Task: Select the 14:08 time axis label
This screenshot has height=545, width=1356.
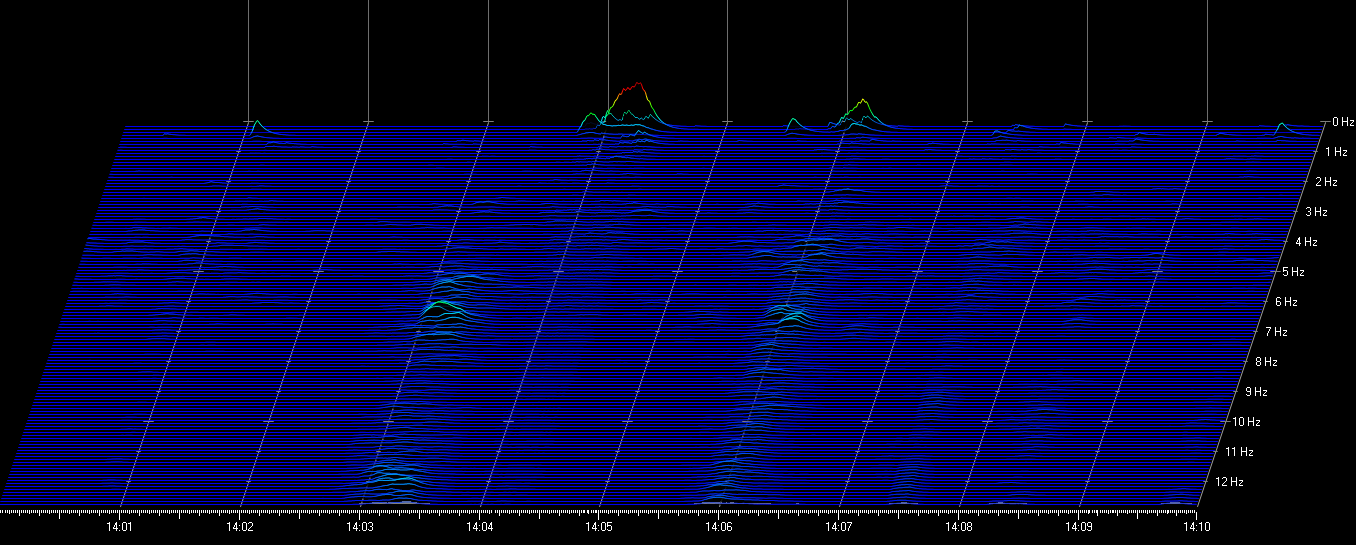Action: [x=958, y=527]
